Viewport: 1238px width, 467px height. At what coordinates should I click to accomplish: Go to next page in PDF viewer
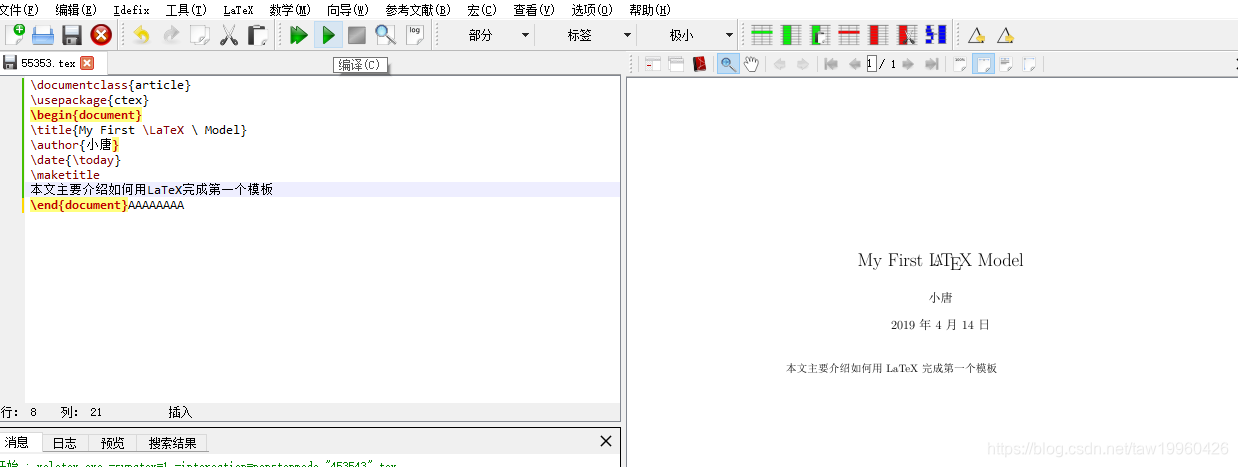[908, 64]
